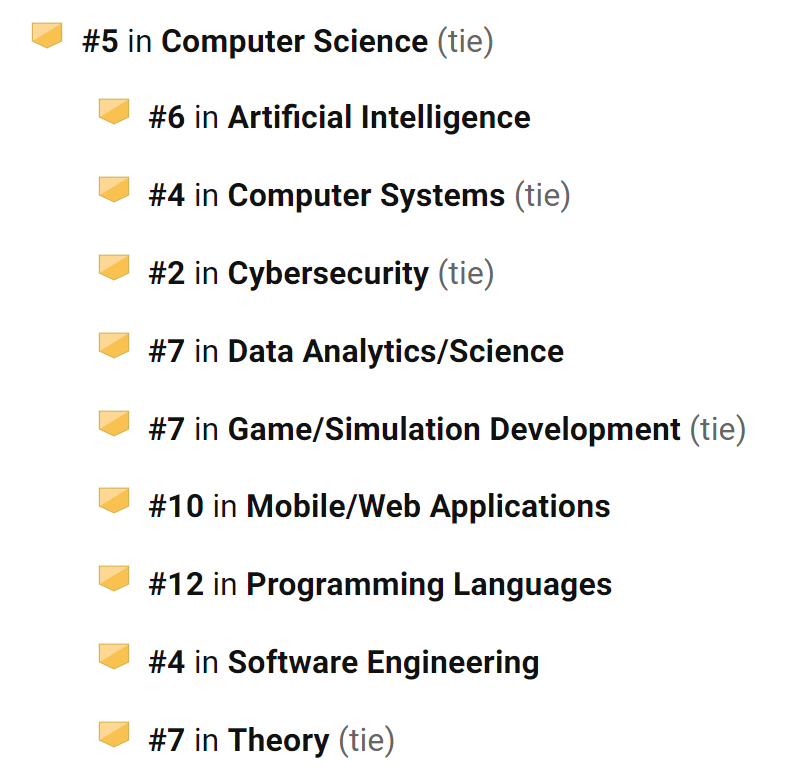Select the badge icon next to Theory
The width and height of the screenshot is (785, 779).
pos(114,734)
